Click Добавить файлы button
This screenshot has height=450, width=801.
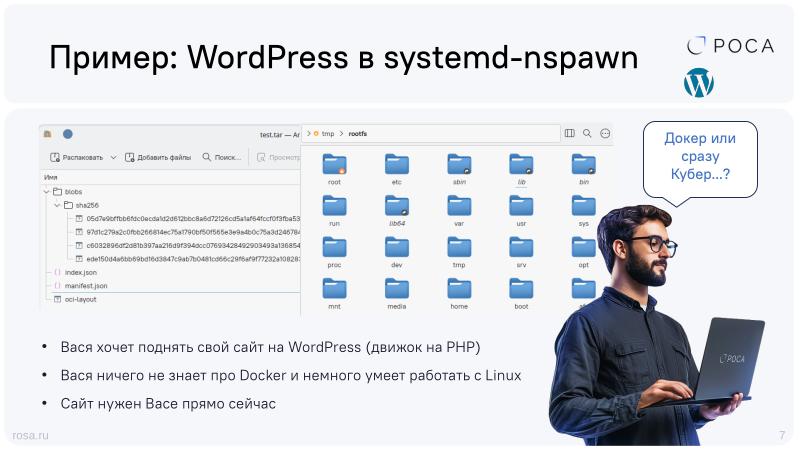pos(158,157)
